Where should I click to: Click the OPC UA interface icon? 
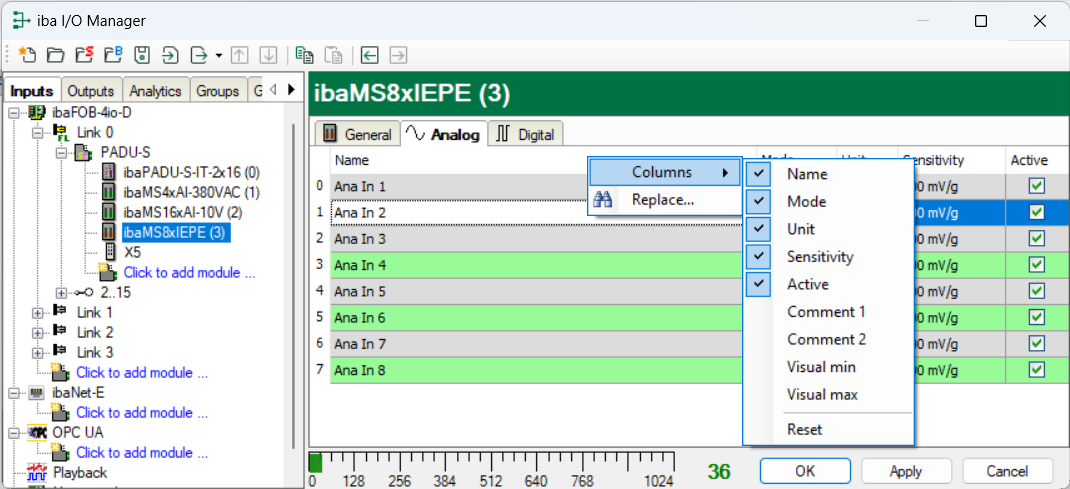click(x=37, y=432)
